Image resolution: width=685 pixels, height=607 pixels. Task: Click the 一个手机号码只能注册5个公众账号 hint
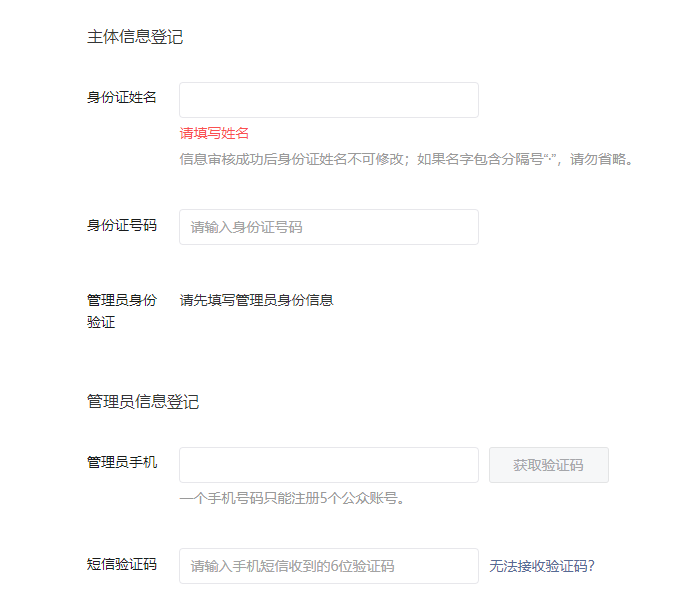tap(292, 498)
